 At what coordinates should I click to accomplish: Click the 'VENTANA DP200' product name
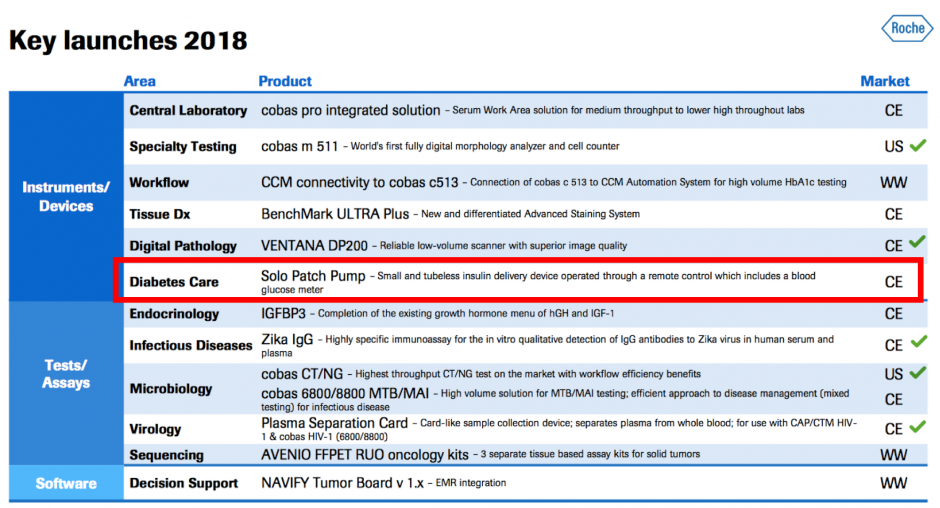tap(314, 246)
